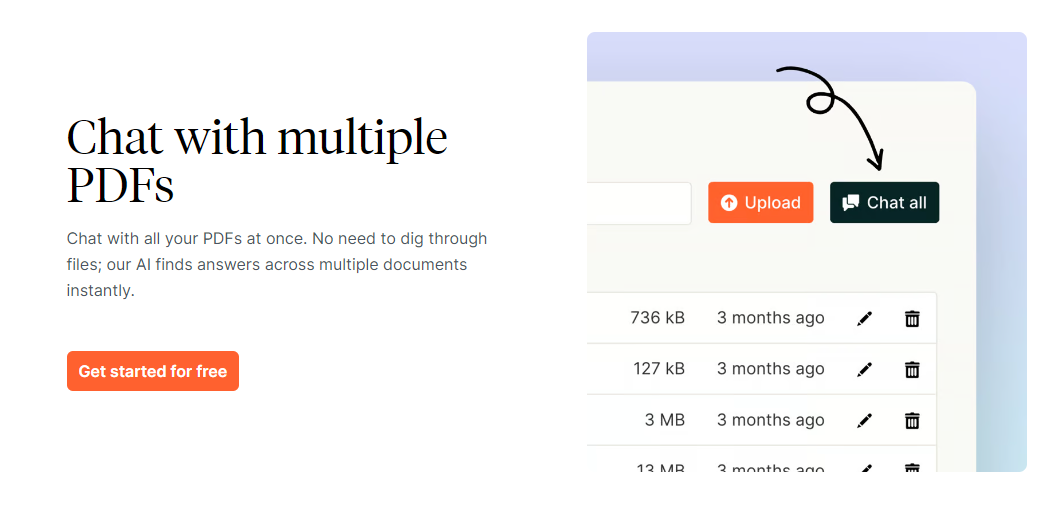1064x514 pixels.
Task: Click the chat bubbles icon beside Chat all
Action: (851, 203)
